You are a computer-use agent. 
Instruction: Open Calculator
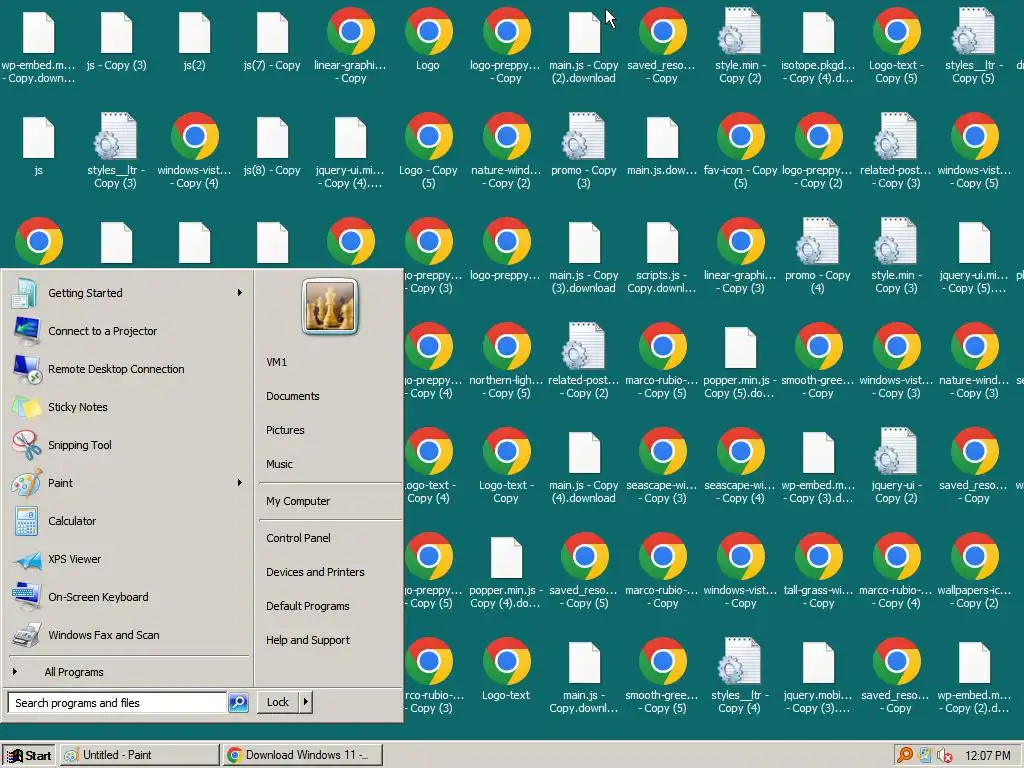click(x=127, y=520)
